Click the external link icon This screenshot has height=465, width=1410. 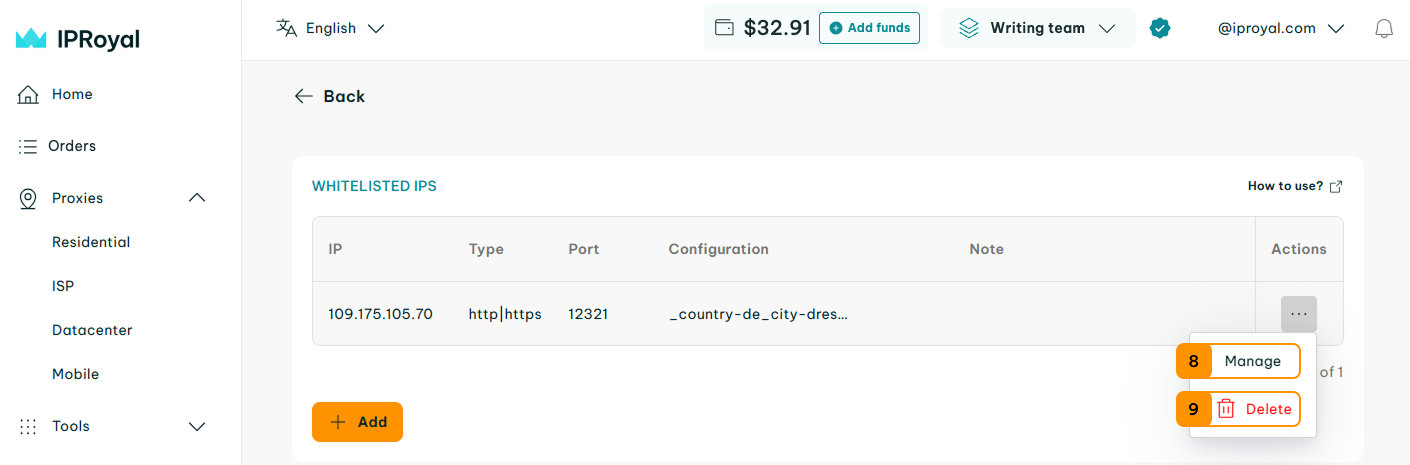click(1336, 186)
